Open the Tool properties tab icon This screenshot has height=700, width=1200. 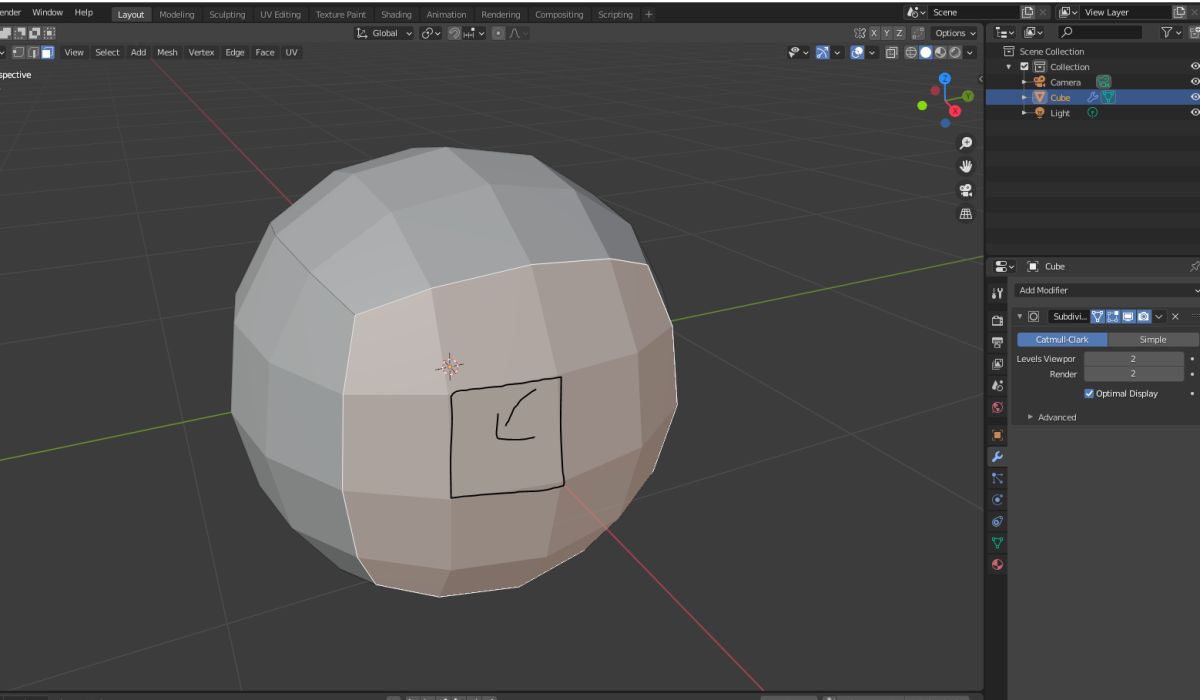coord(997,294)
